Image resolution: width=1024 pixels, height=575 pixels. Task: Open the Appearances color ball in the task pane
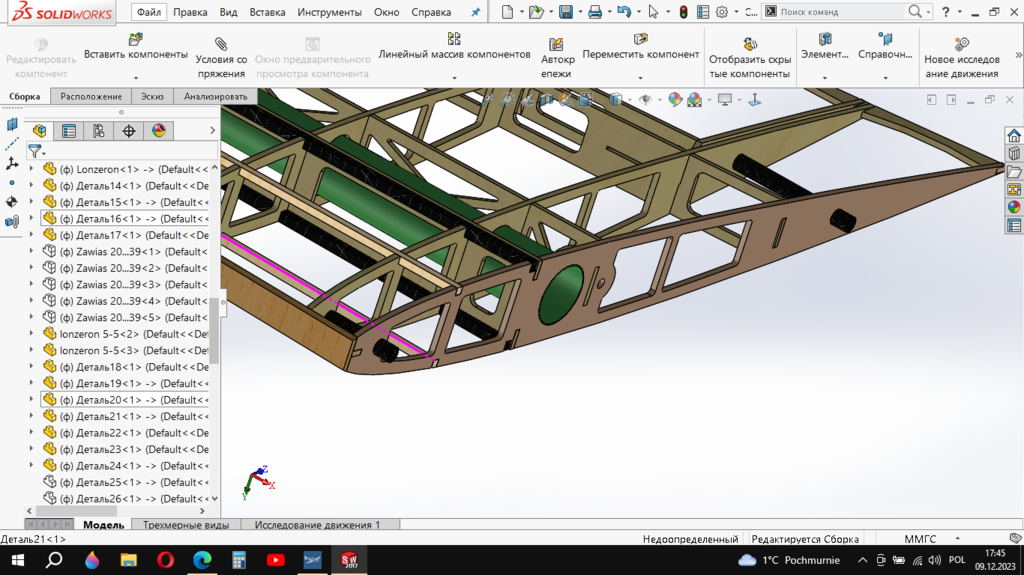point(1014,207)
